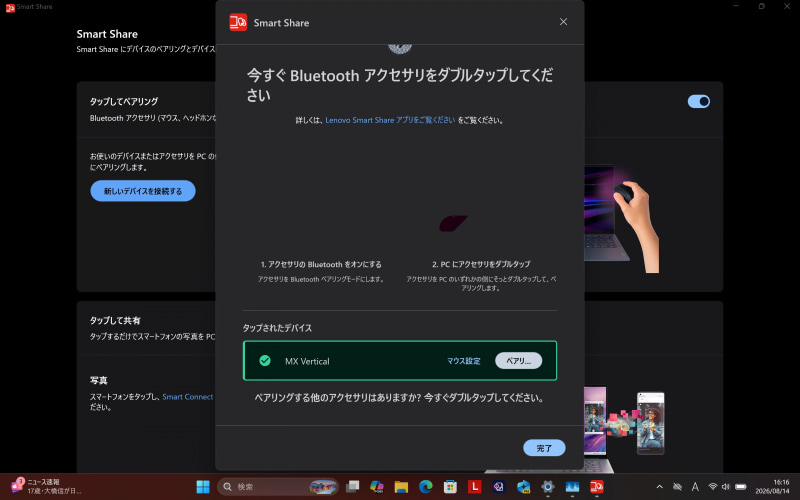Open the Windows Start menu

pyautogui.click(x=203, y=487)
